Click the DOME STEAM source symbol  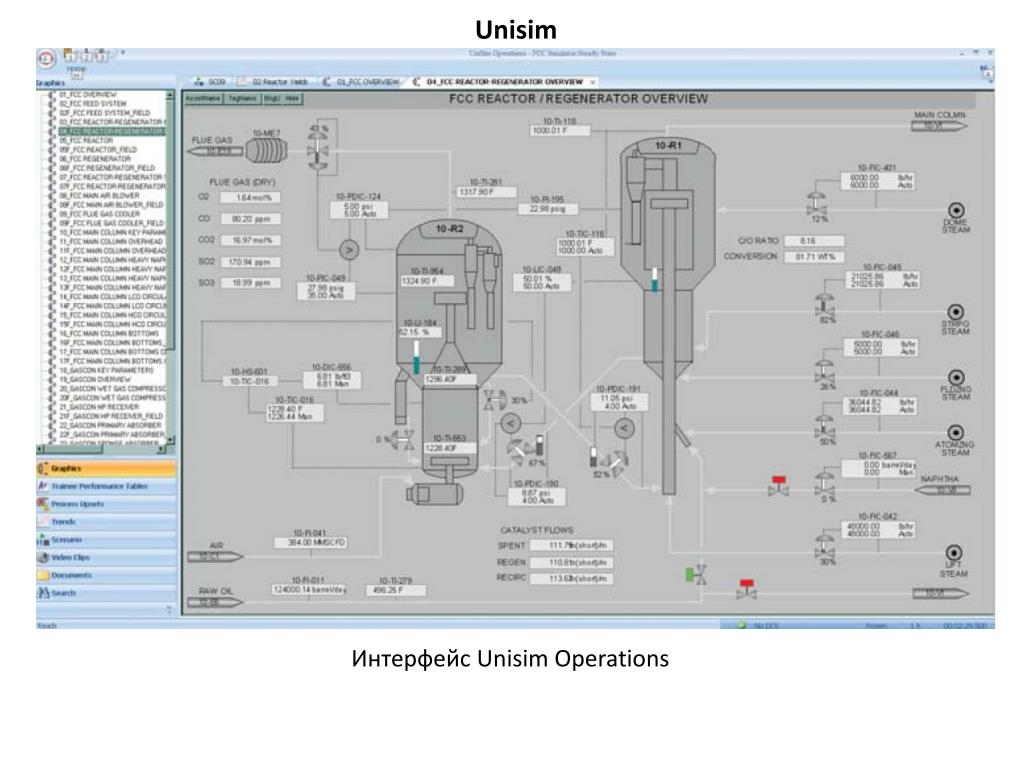pyautogui.click(x=956, y=210)
